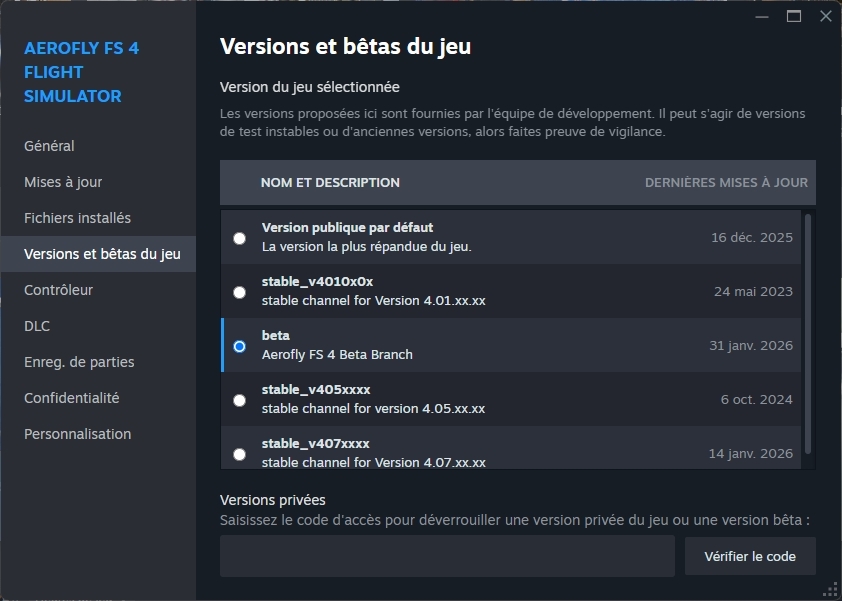Click the 'stable_v4010x0x' branch name
Image resolution: width=842 pixels, height=601 pixels.
(x=317, y=281)
